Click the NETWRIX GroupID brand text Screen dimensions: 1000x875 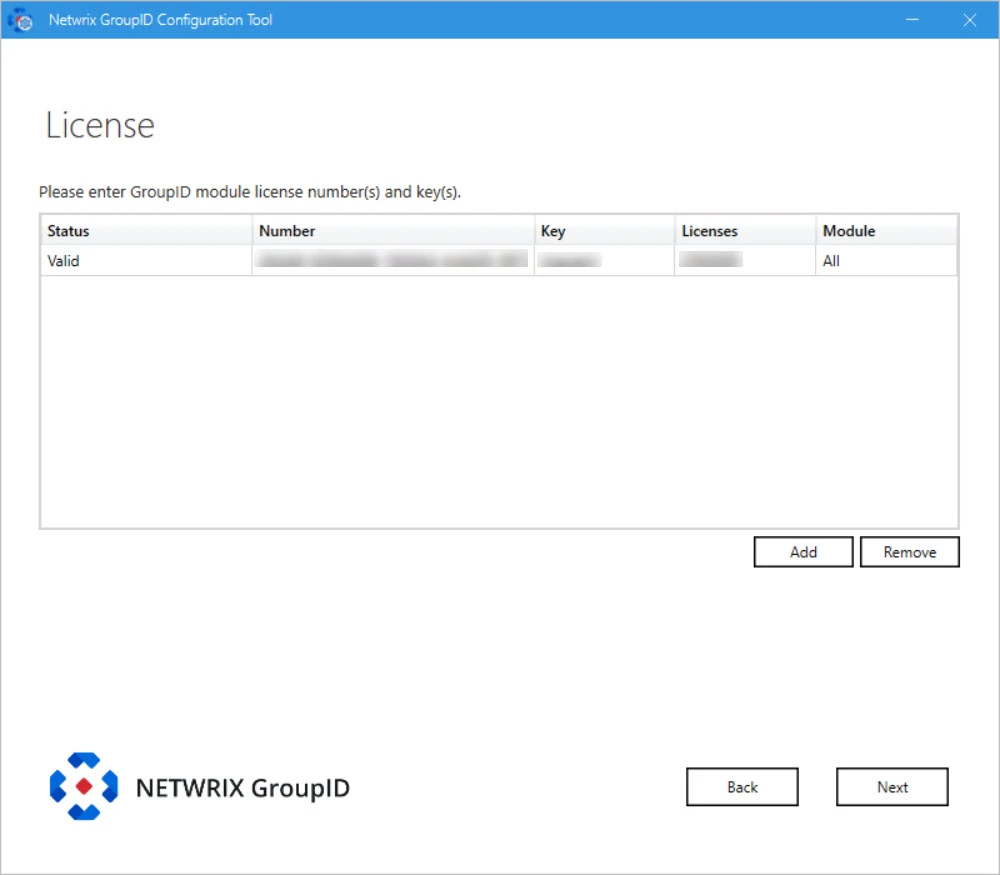(243, 788)
